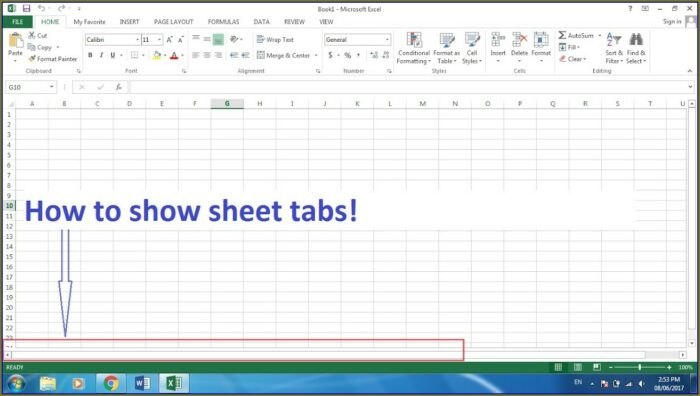The height and width of the screenshot is (396, 700).
Task: Open Format as Table gallery
Action: (446, 48)
